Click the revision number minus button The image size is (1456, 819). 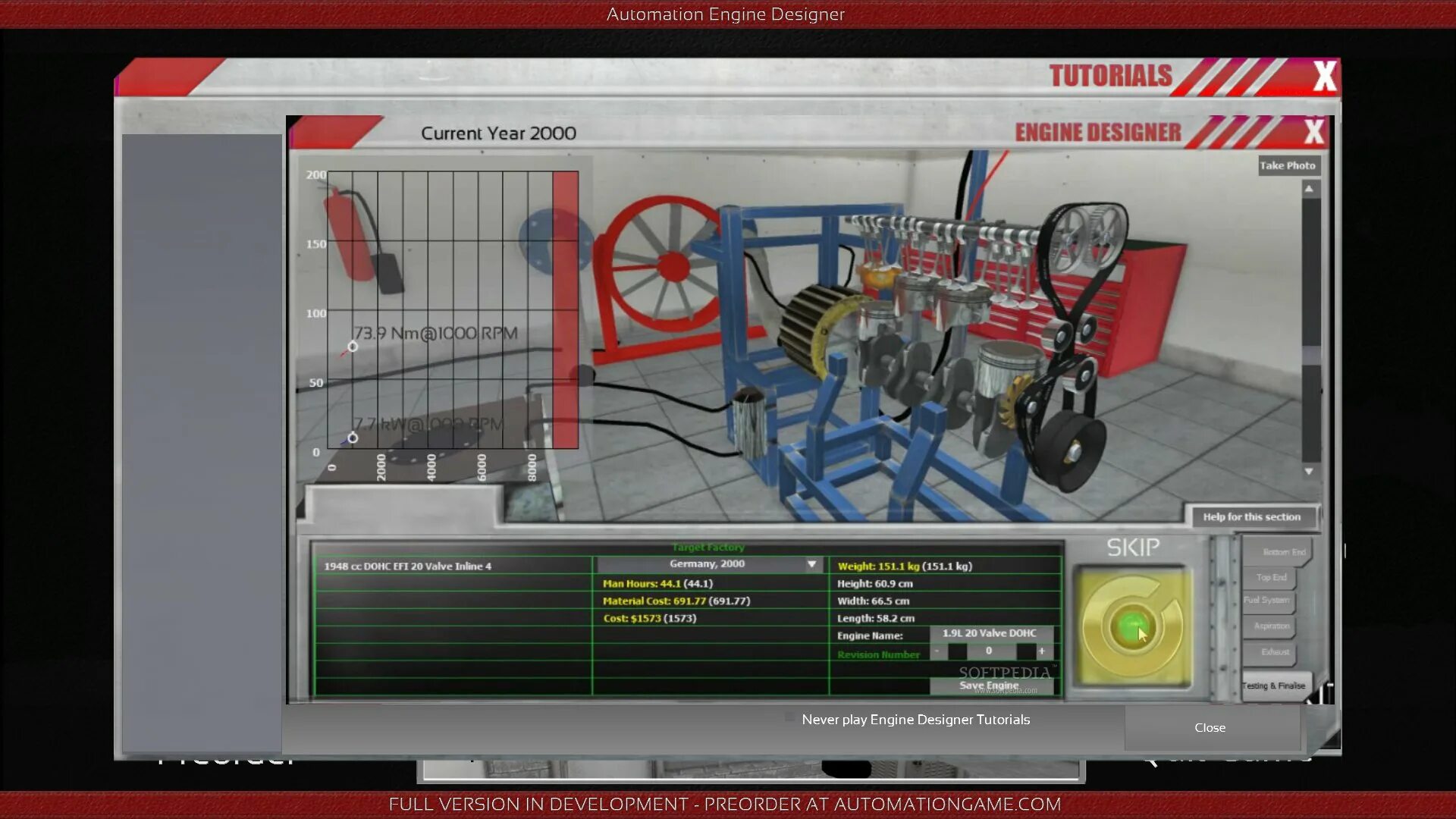click(937, 651)
